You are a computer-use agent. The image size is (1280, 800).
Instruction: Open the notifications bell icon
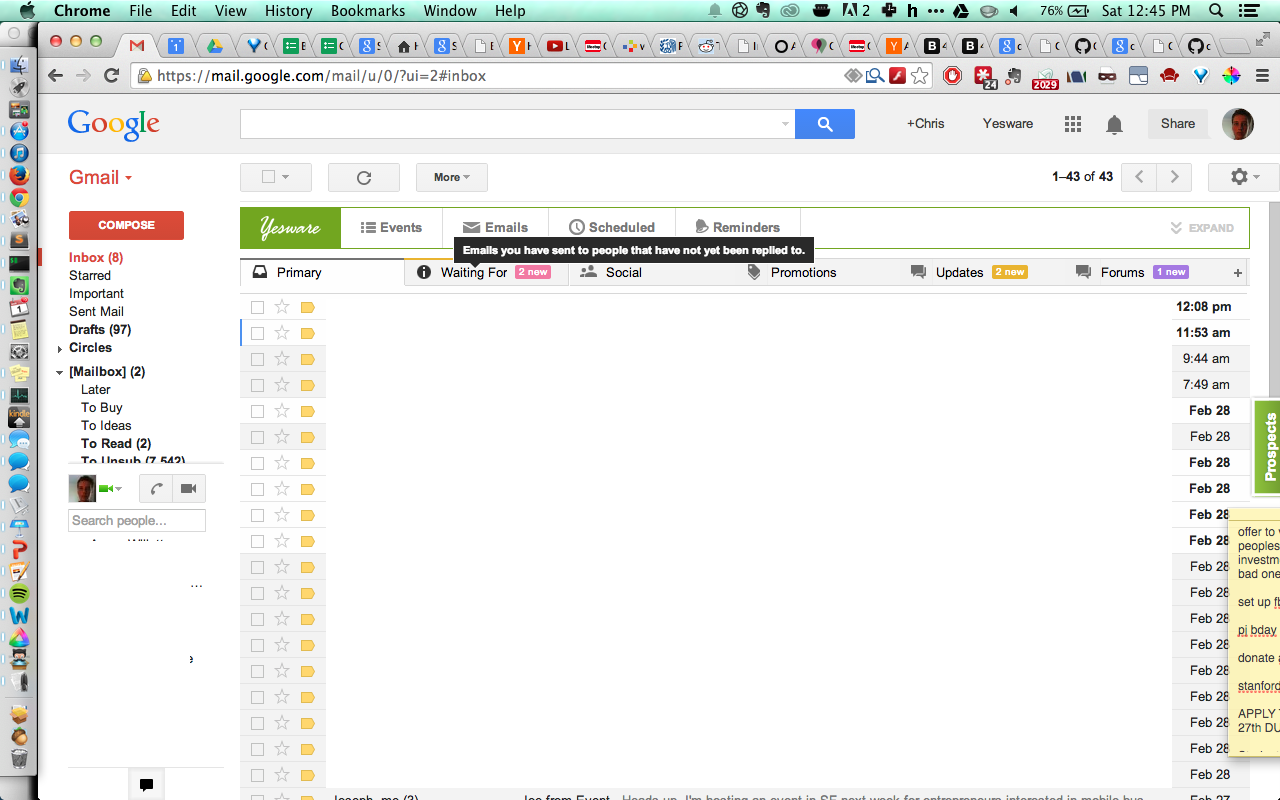point(1114,124)
